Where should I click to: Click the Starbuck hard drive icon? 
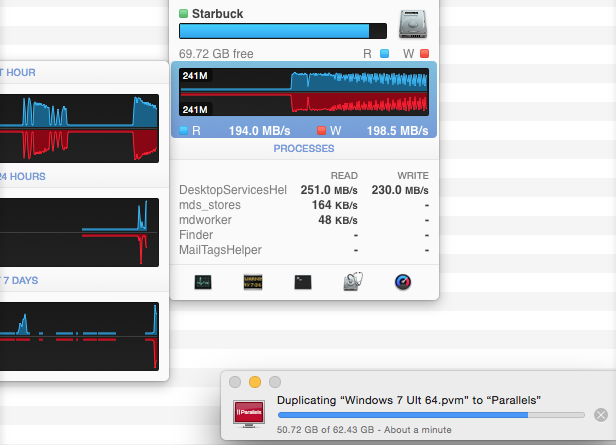[413, 24]
